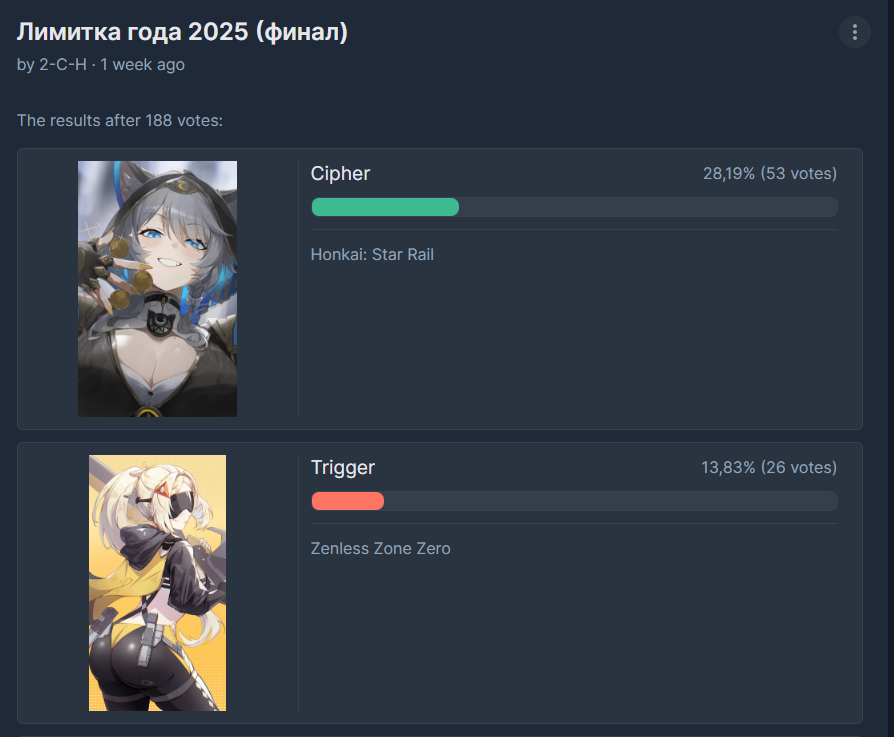Click the Cipher 28,19% vote count
The height and width of the screenshot is (737, 894).
click(x=770, y=173)
